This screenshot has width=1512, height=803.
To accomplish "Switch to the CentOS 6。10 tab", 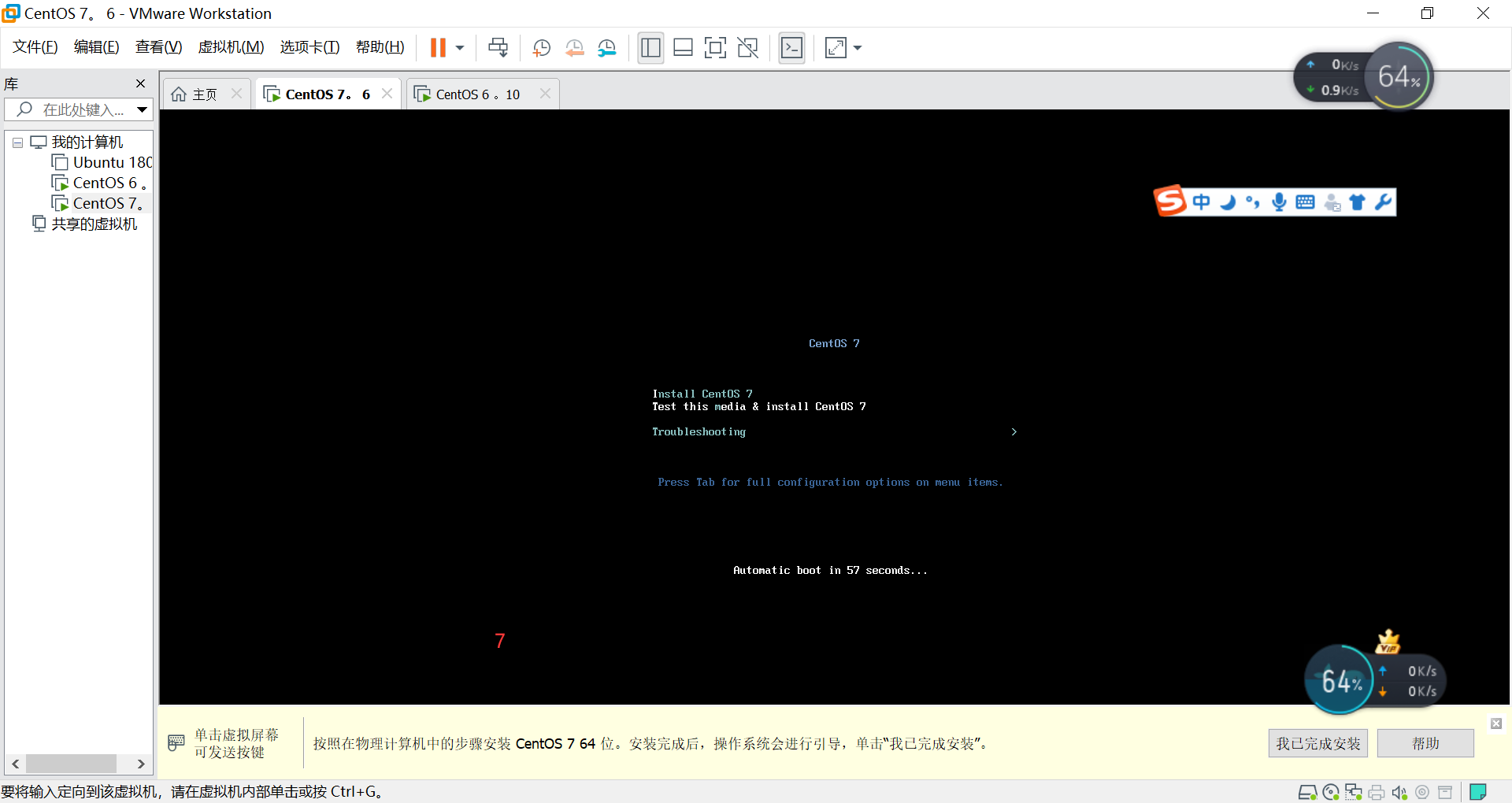I will 478,94.
